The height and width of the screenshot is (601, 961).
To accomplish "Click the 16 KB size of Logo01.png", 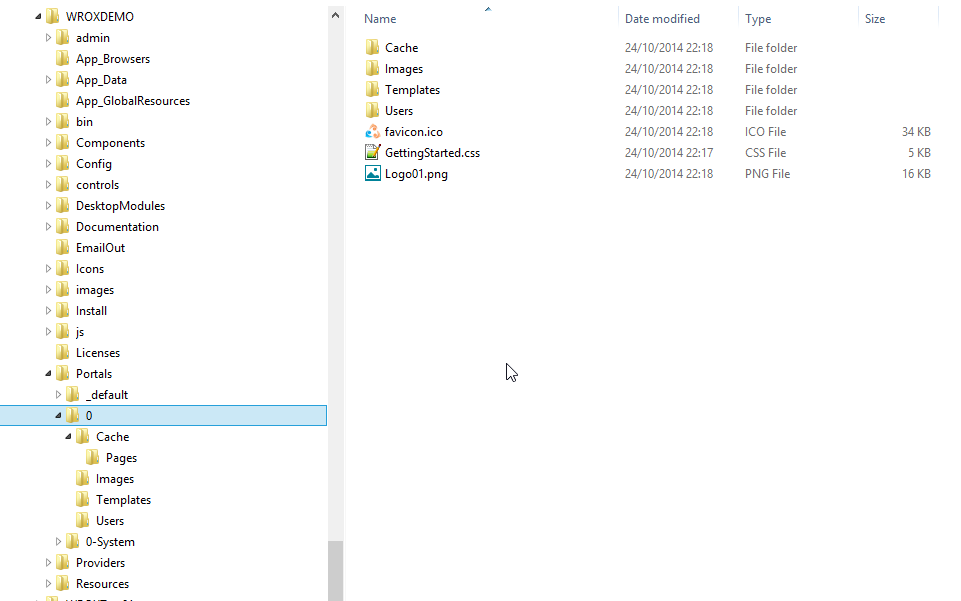I will 916,174.
